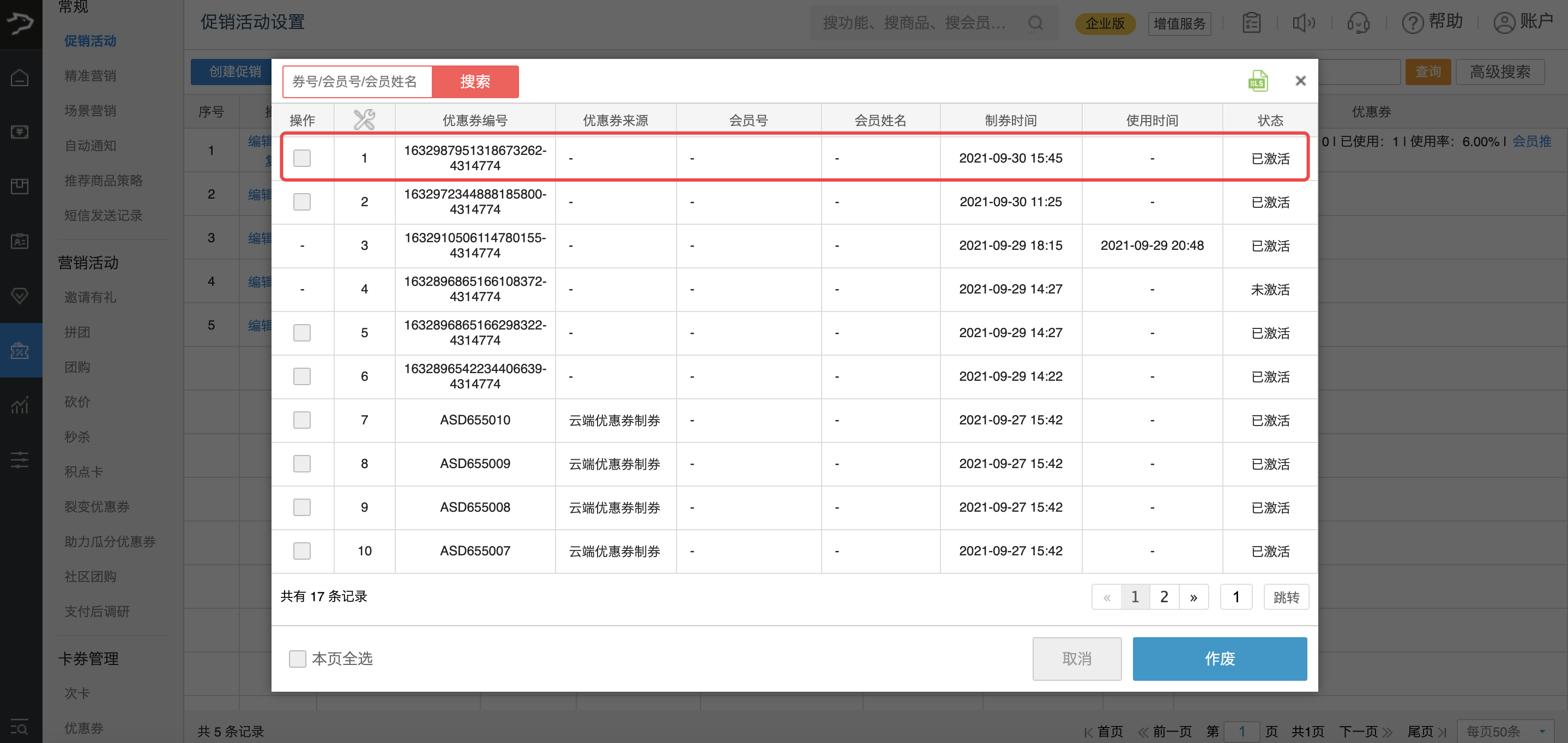Click the 券号/会员号/会员姓名 search field

(x=357, y=82)
